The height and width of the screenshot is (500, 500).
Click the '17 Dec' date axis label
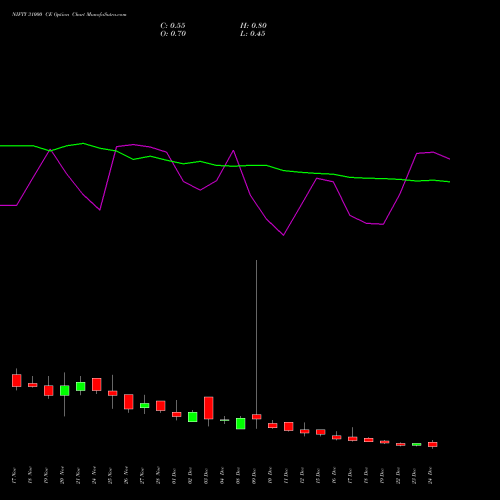tap(350, 476)
